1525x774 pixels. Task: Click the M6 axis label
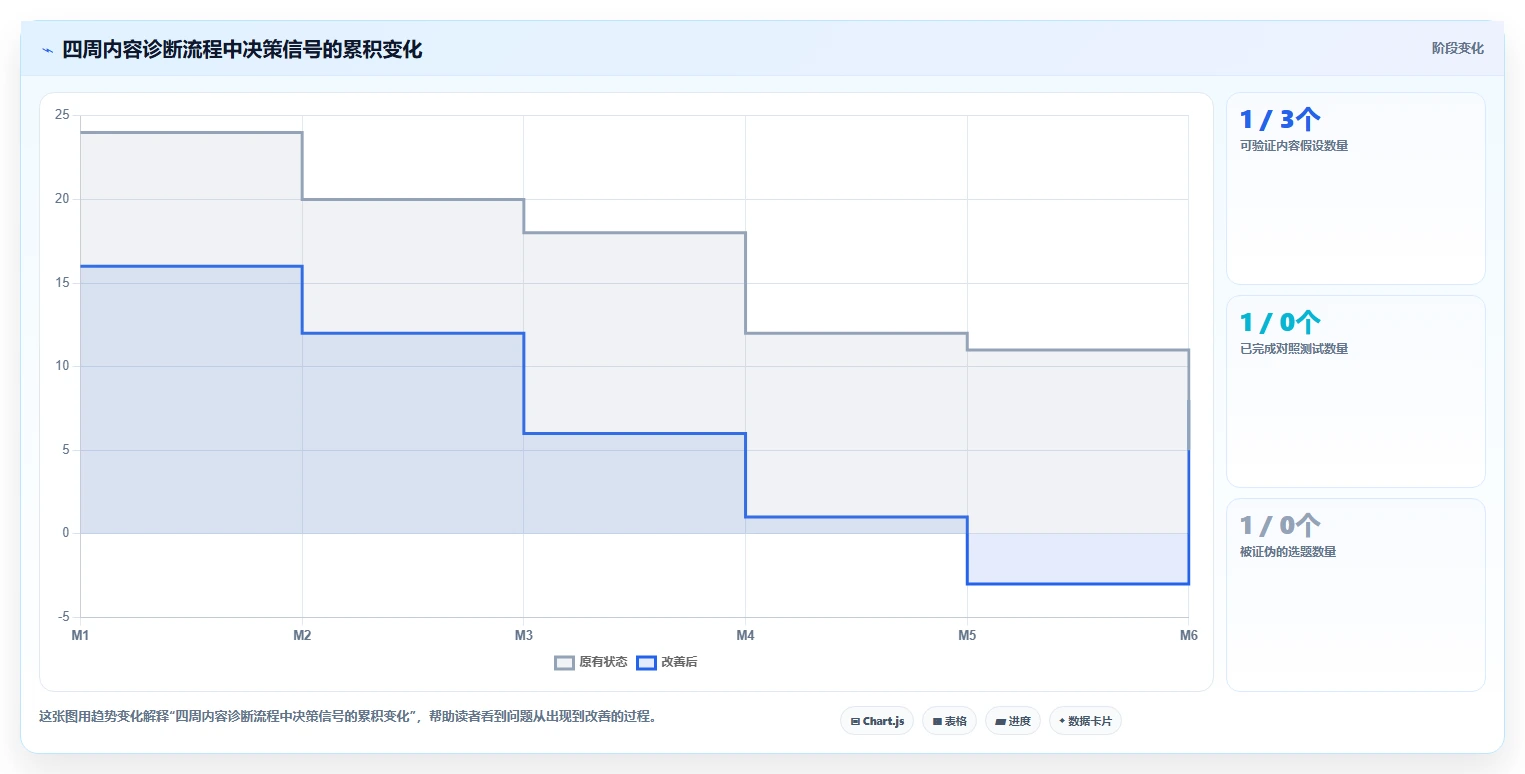[1188, 635]
